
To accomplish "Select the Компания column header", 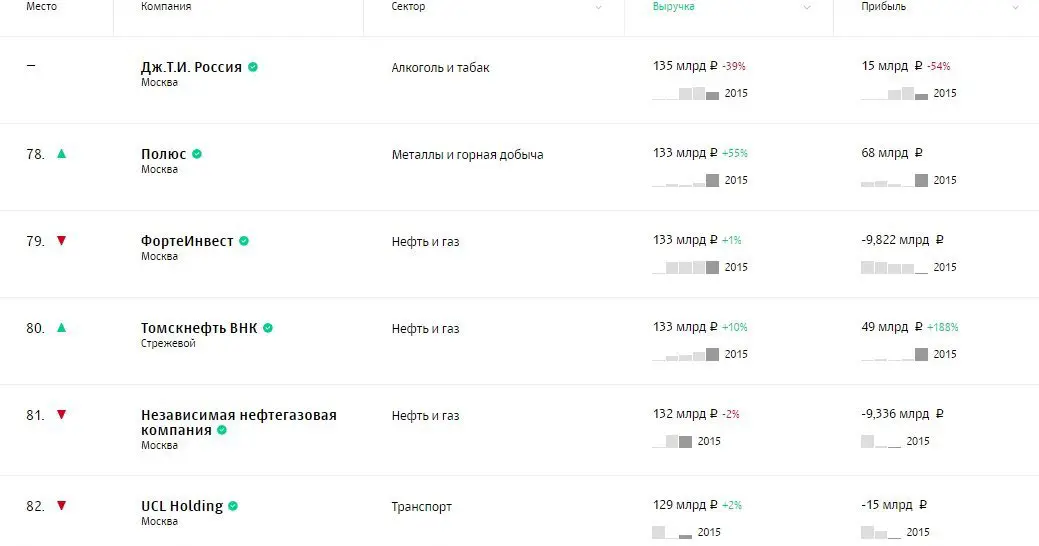I will click(166, 7).
